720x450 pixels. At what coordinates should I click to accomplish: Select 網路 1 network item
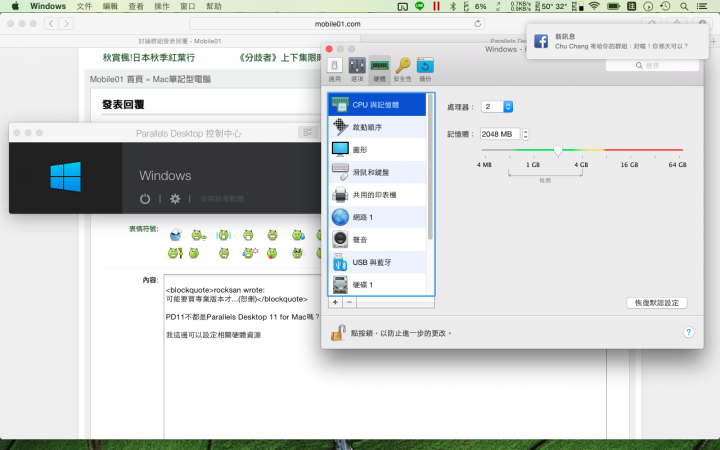[377, 217]
